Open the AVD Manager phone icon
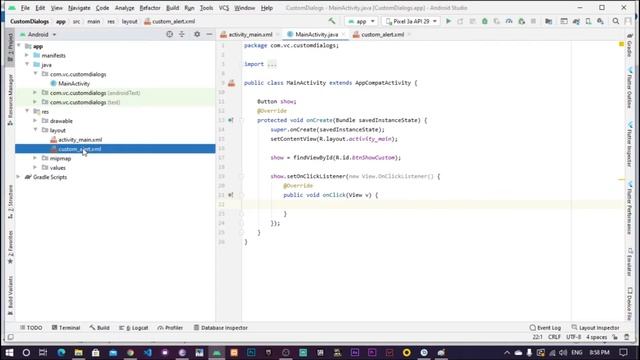 click(x=588, y=21)
